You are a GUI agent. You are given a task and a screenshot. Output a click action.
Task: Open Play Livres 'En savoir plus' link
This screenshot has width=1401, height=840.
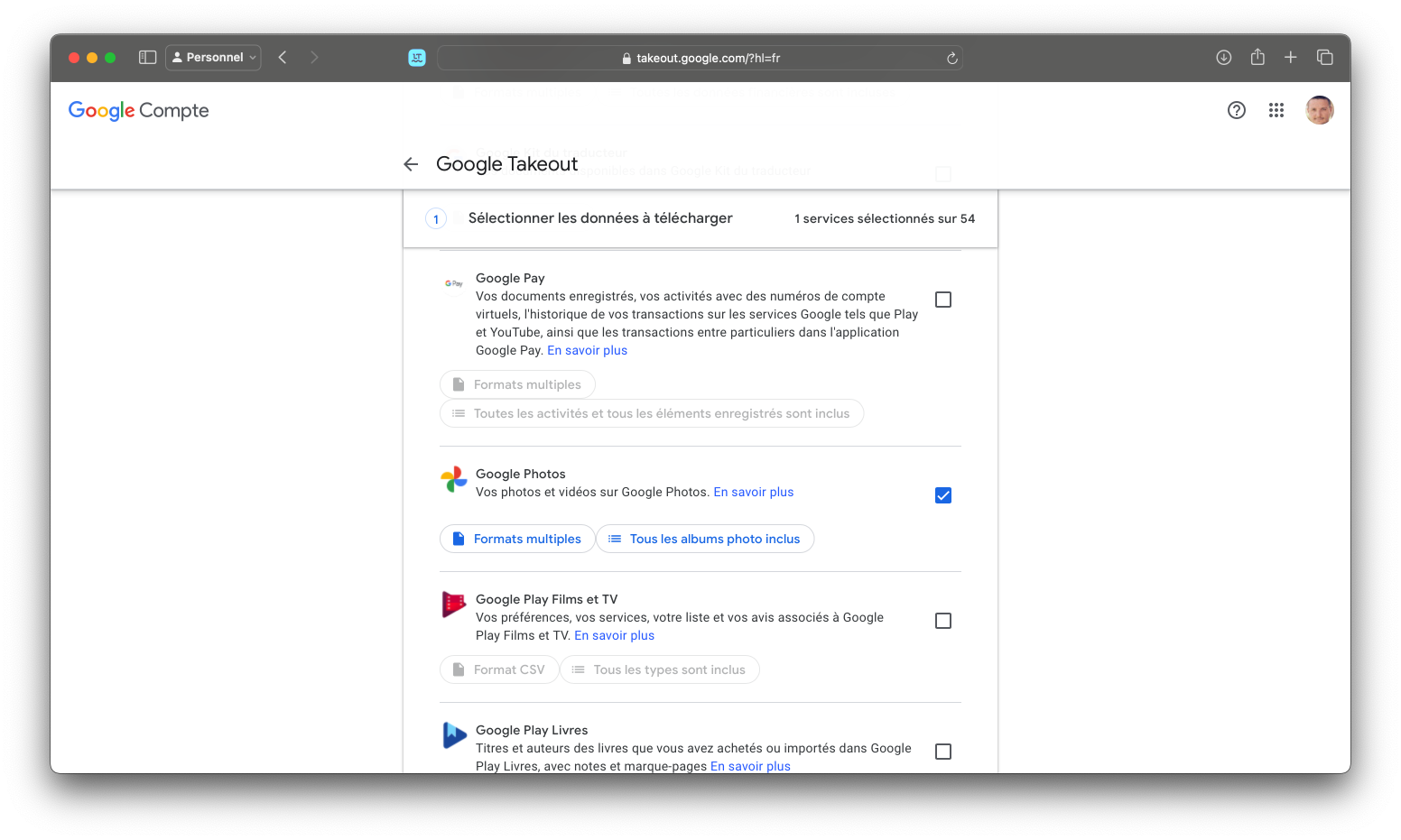750,766
